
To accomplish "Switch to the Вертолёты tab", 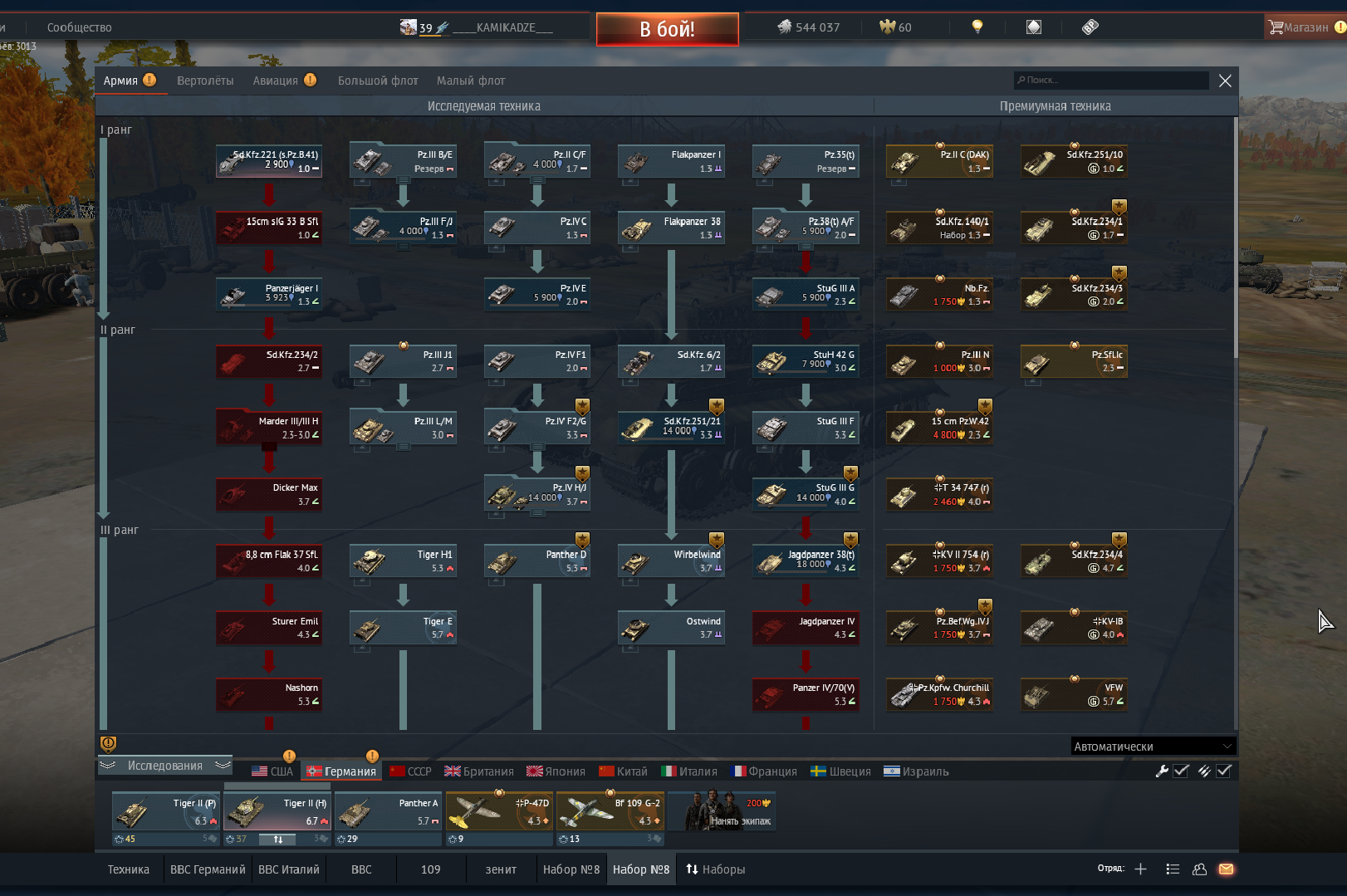I will click(205, 81).
